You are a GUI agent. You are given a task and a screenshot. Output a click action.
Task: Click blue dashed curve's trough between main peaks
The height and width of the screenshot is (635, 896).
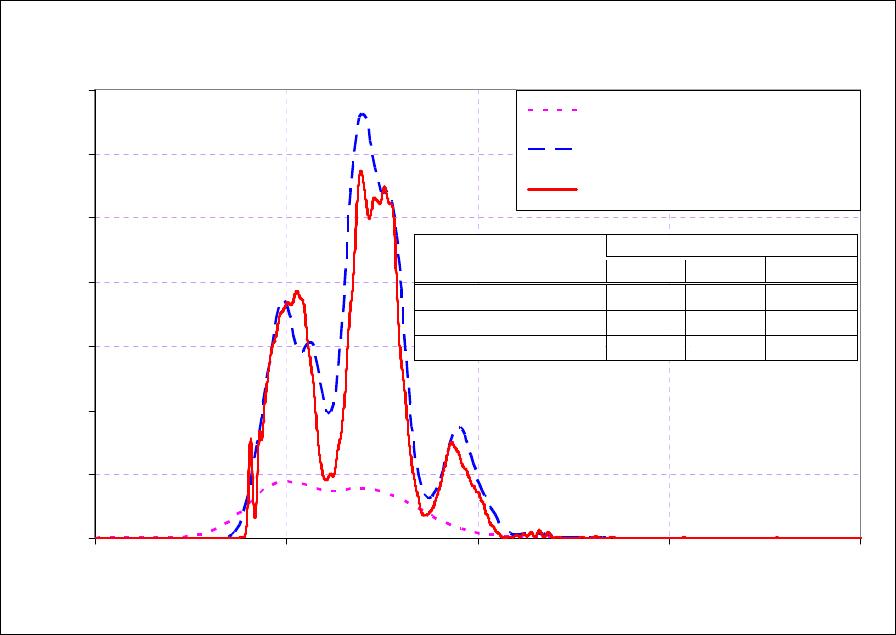pyautogui.click(x=328, y=412)
